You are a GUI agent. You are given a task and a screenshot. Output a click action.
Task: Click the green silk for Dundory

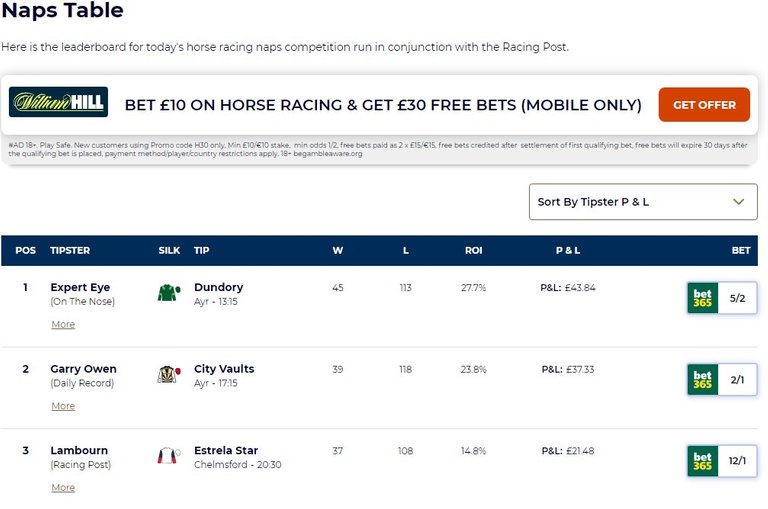(x=169, y=292)
